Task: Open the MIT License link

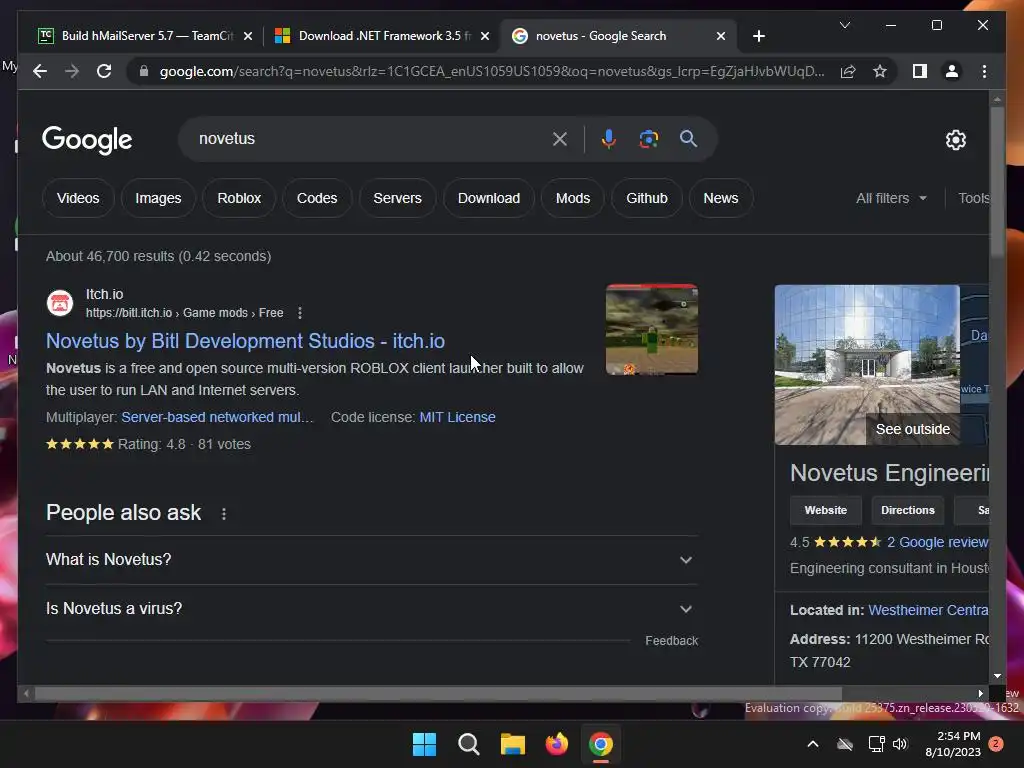Action: 457,417
